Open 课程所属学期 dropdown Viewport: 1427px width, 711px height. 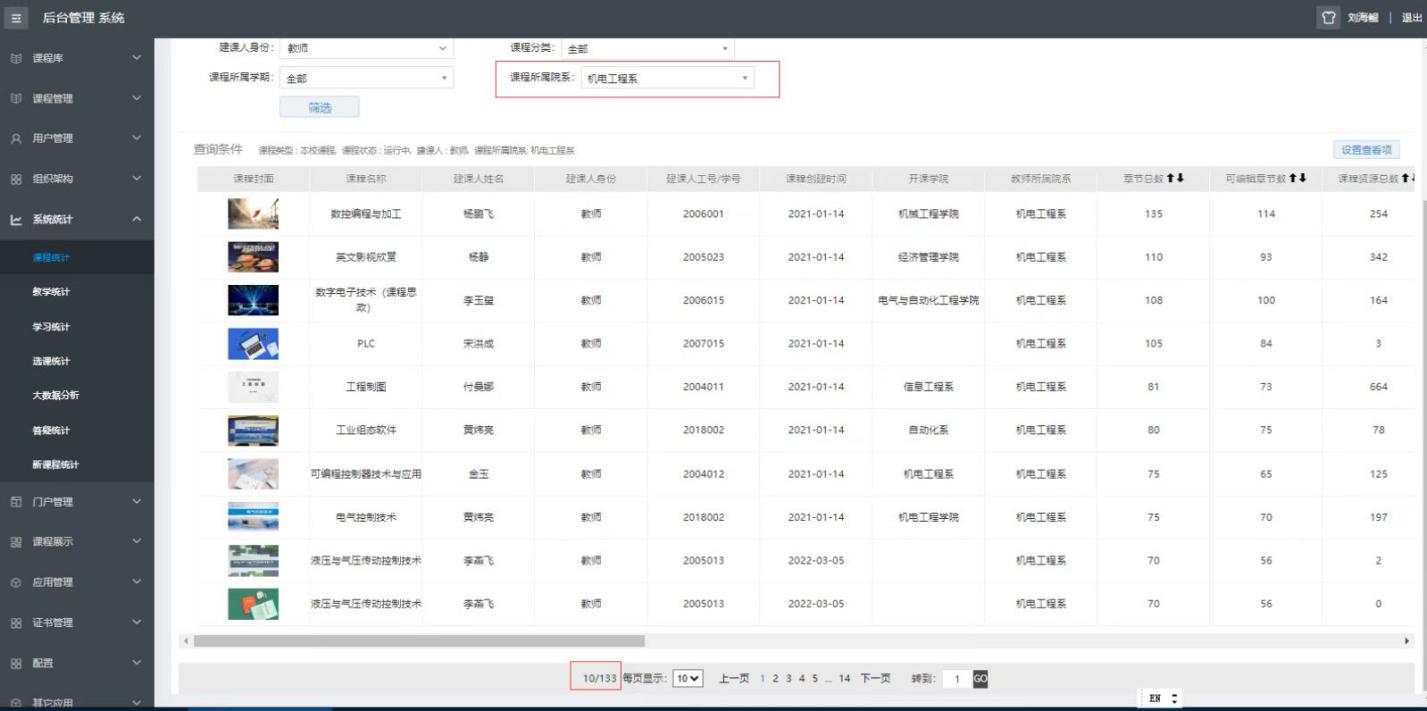click(x=366, y=78)
